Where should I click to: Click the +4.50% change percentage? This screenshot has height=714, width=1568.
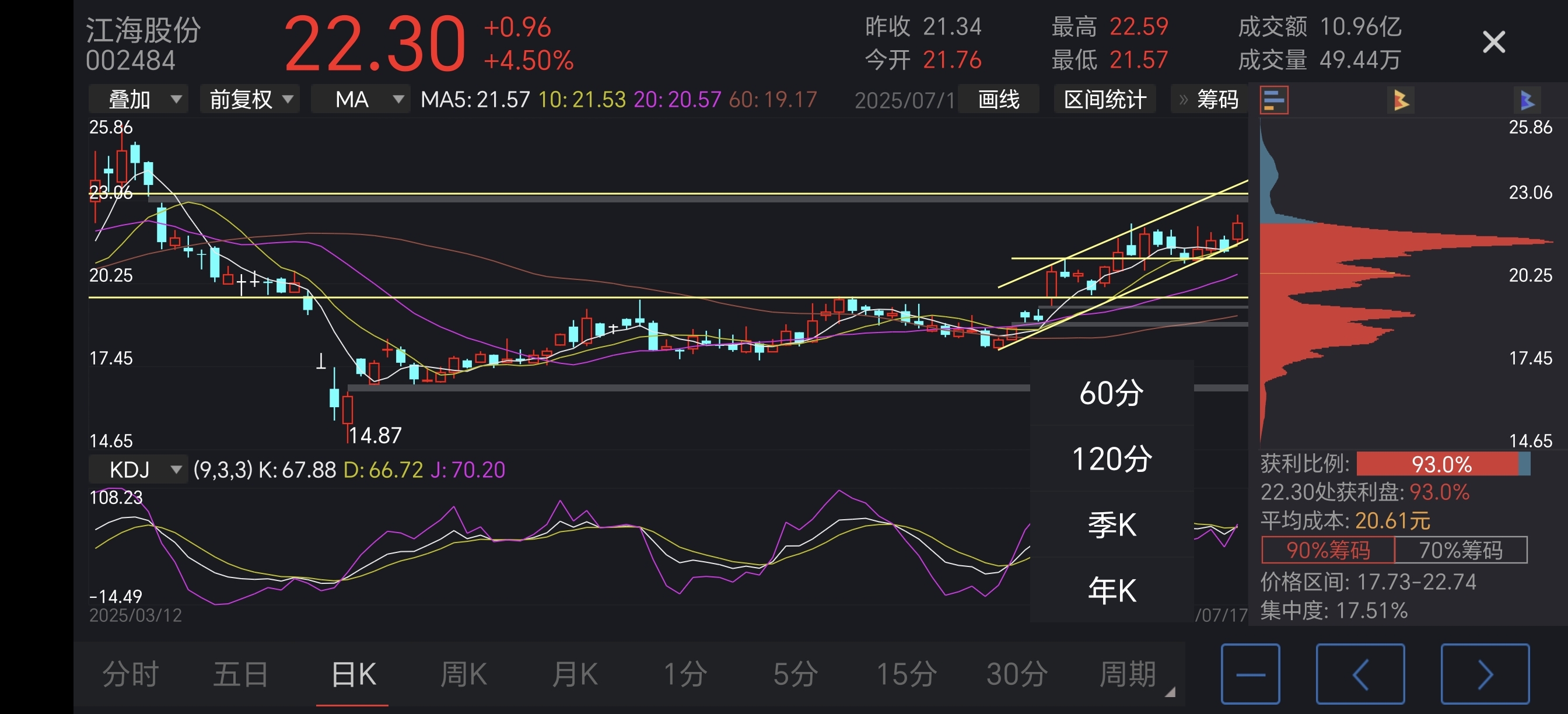coord(528,60)
